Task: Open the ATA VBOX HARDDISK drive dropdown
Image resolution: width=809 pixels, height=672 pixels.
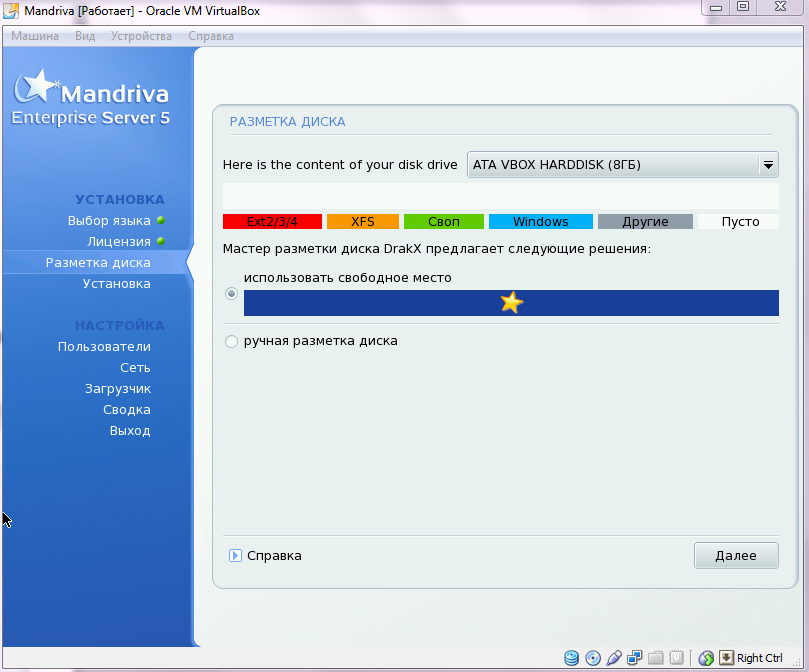Action: pyautogui.click(x=623, y=165)
